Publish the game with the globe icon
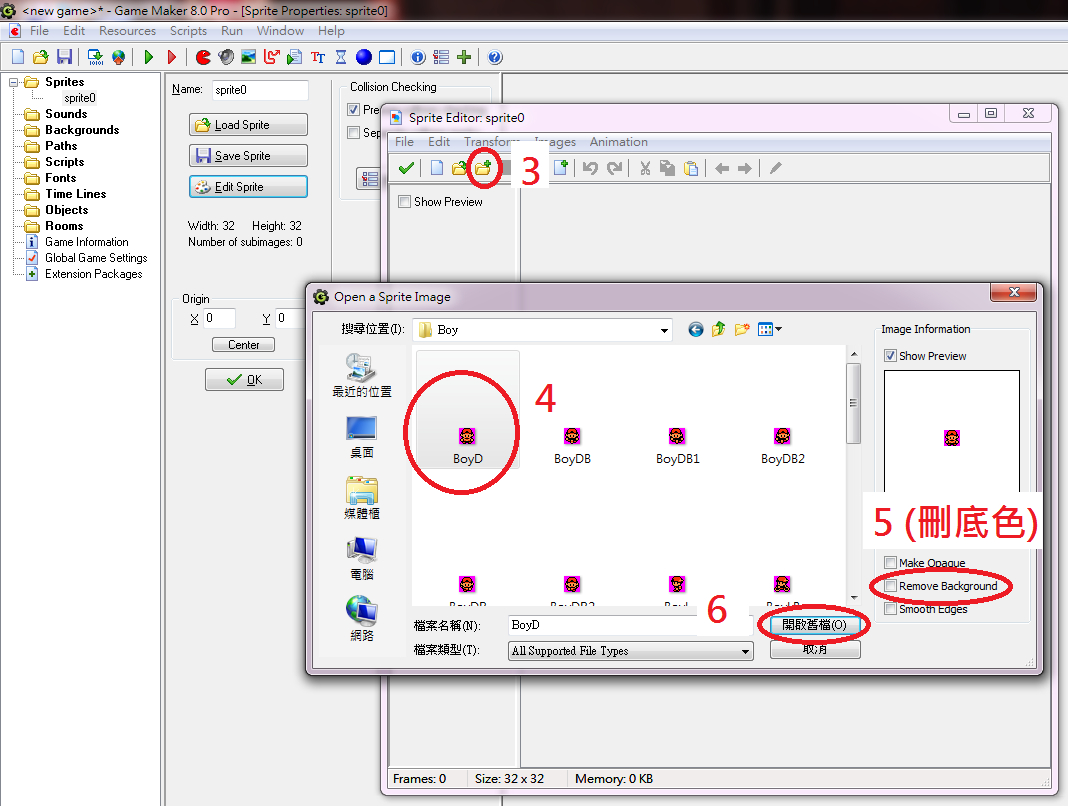 119,57
